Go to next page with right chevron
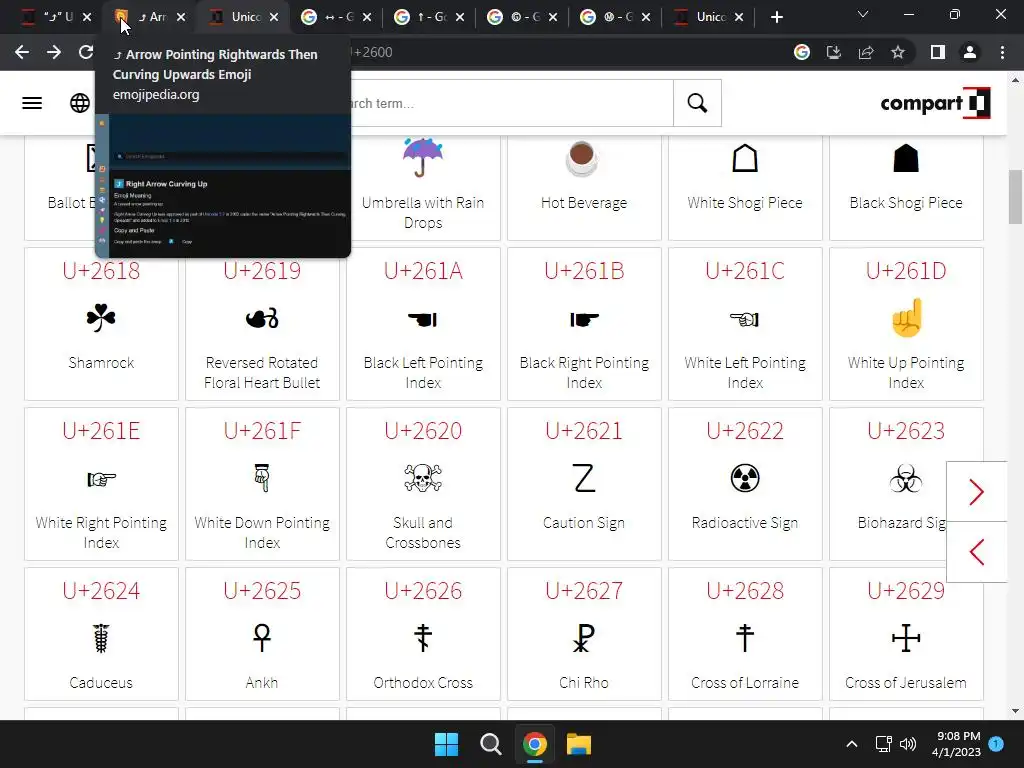Image resolution: width=1024 pixels, height=768 pixels. point(976,492)
